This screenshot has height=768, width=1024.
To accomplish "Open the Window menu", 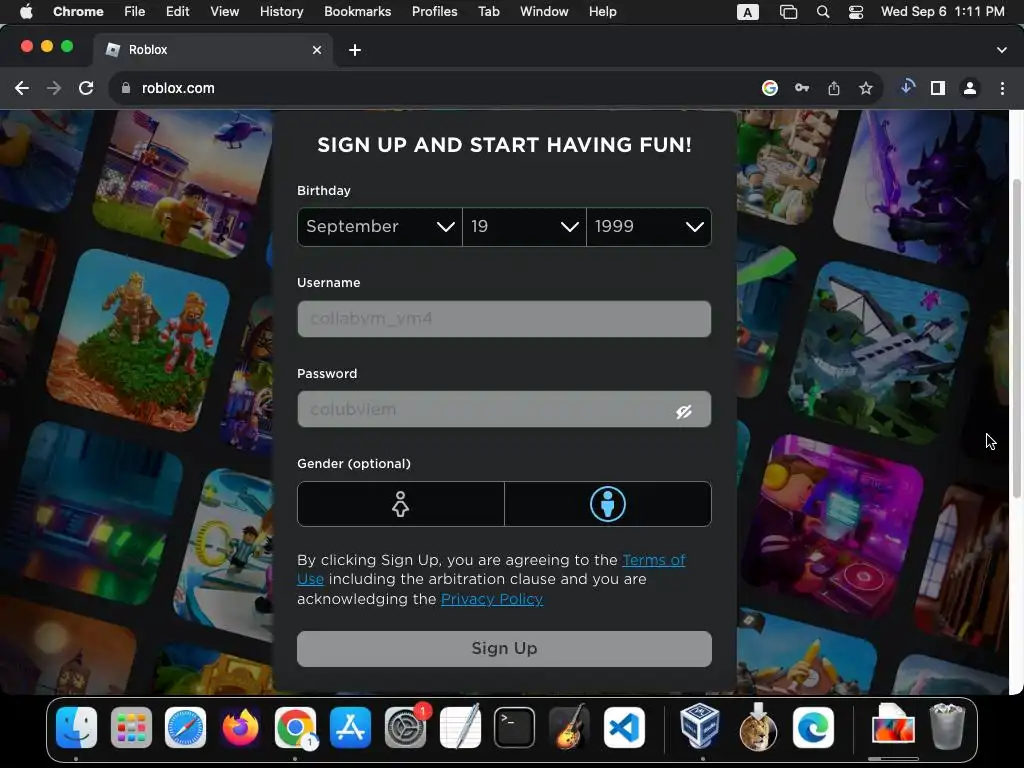I will (544, 11).
